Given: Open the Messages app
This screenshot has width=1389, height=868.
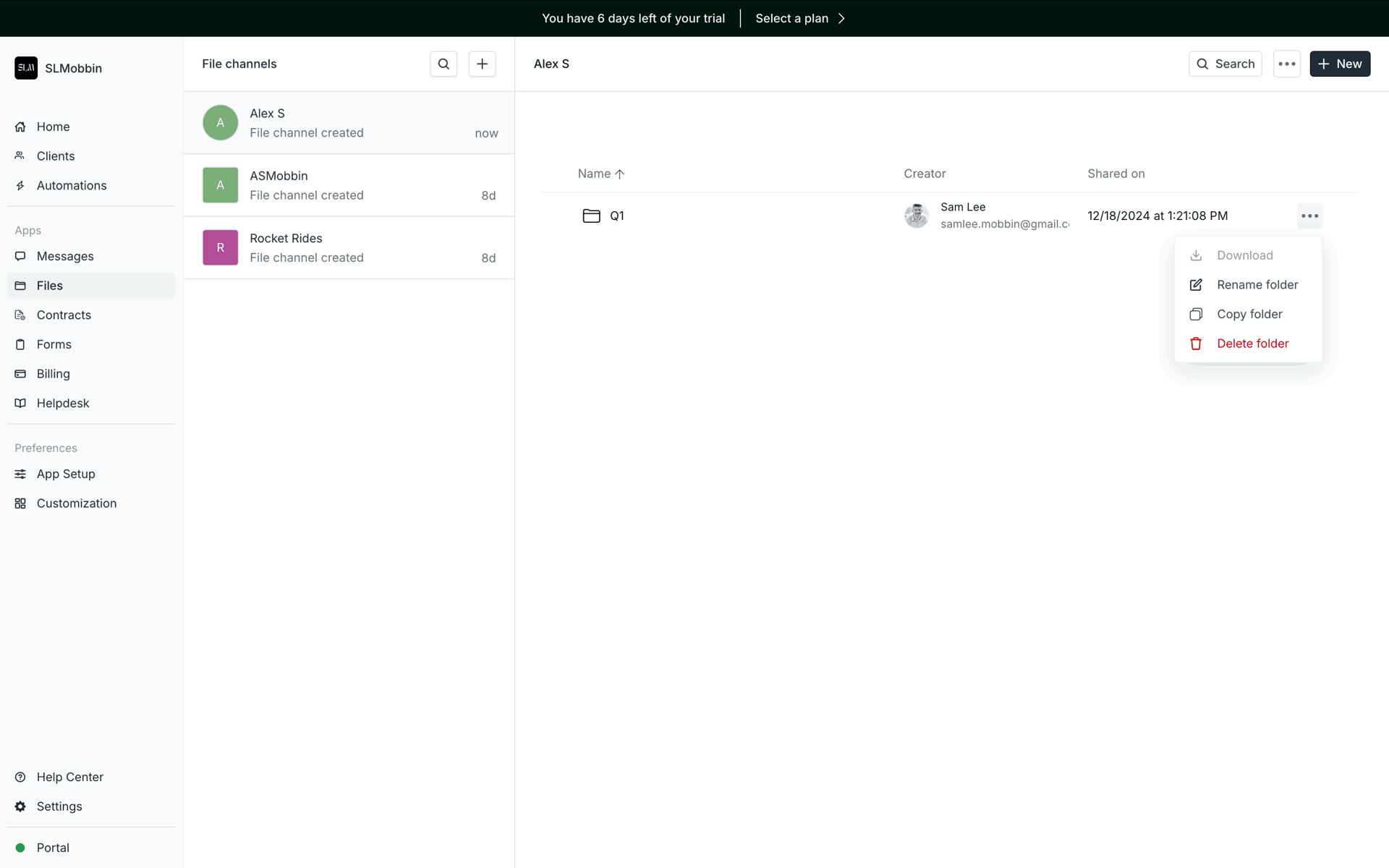Looking at the screenshot, I should pos(91,256).
